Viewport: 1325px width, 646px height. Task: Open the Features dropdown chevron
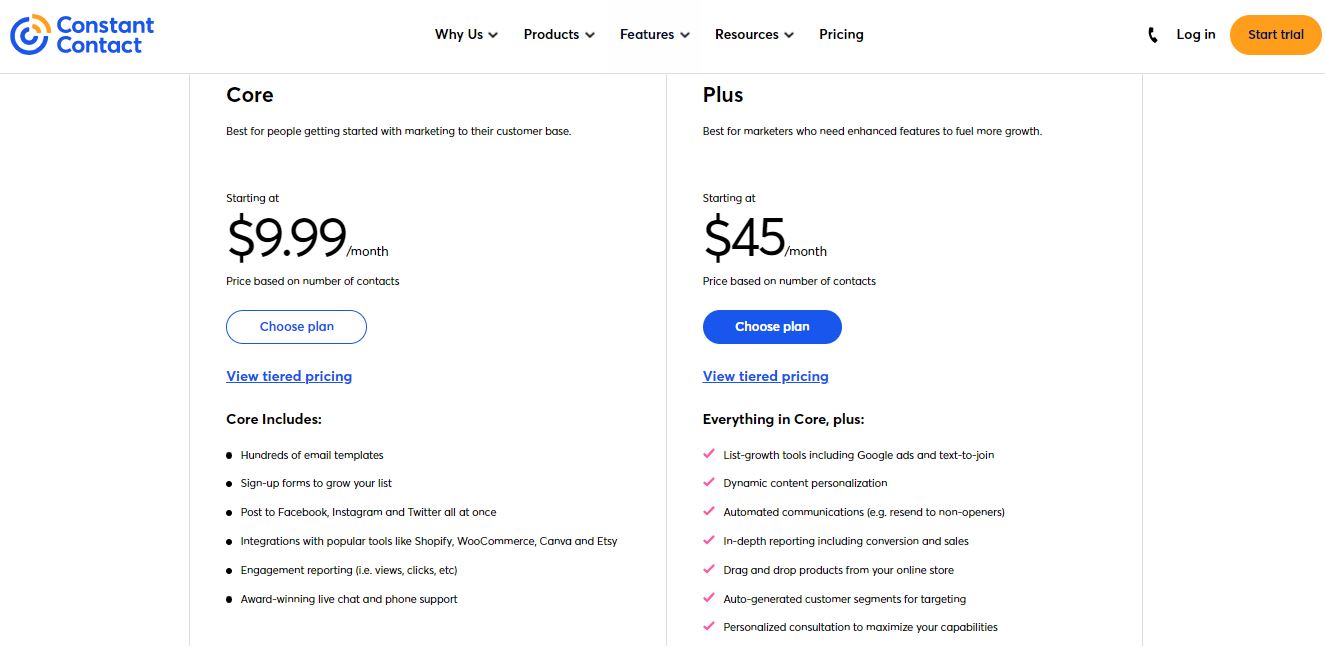point(685,35)
